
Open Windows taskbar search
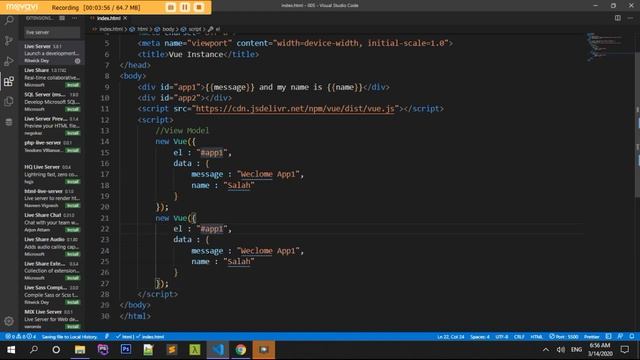point(34,350)
